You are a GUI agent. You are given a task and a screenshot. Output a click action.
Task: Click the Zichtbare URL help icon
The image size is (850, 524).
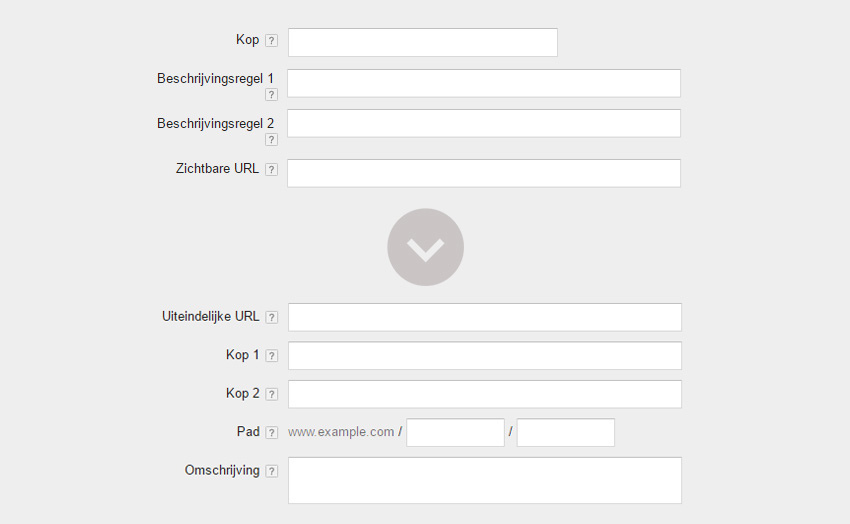[x=272, y=169]
